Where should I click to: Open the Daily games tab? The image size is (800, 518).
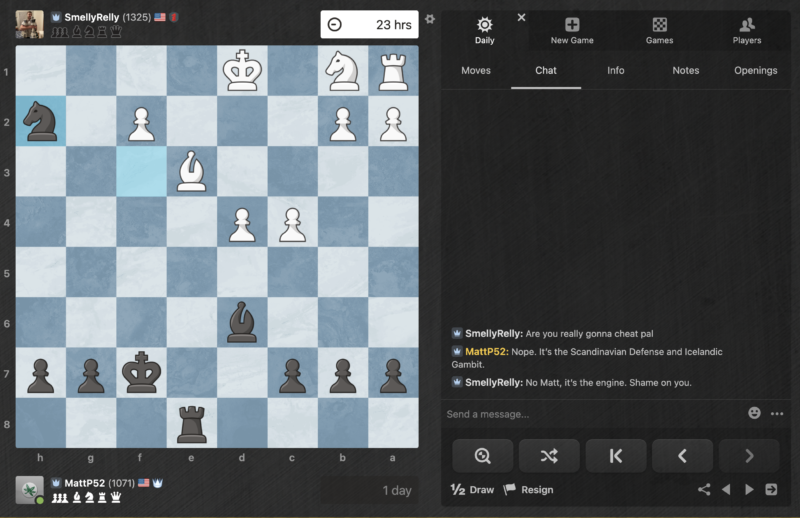tap(484, 30)
